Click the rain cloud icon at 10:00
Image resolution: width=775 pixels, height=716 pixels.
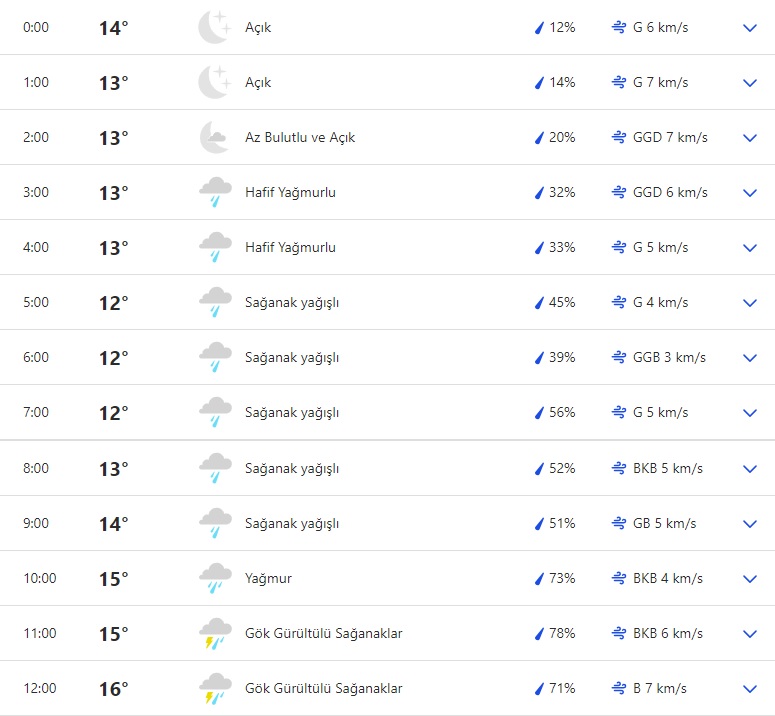coord(214,578)
